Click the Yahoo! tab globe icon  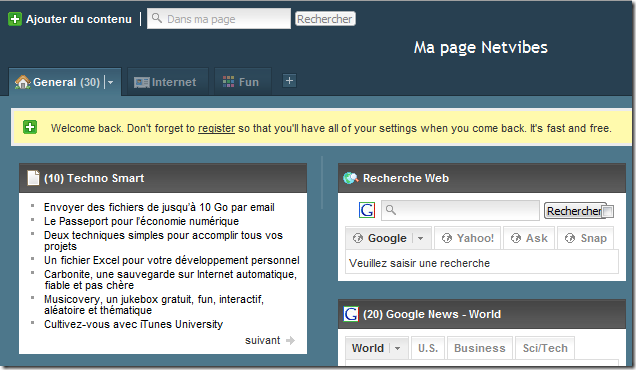point(447,238)
